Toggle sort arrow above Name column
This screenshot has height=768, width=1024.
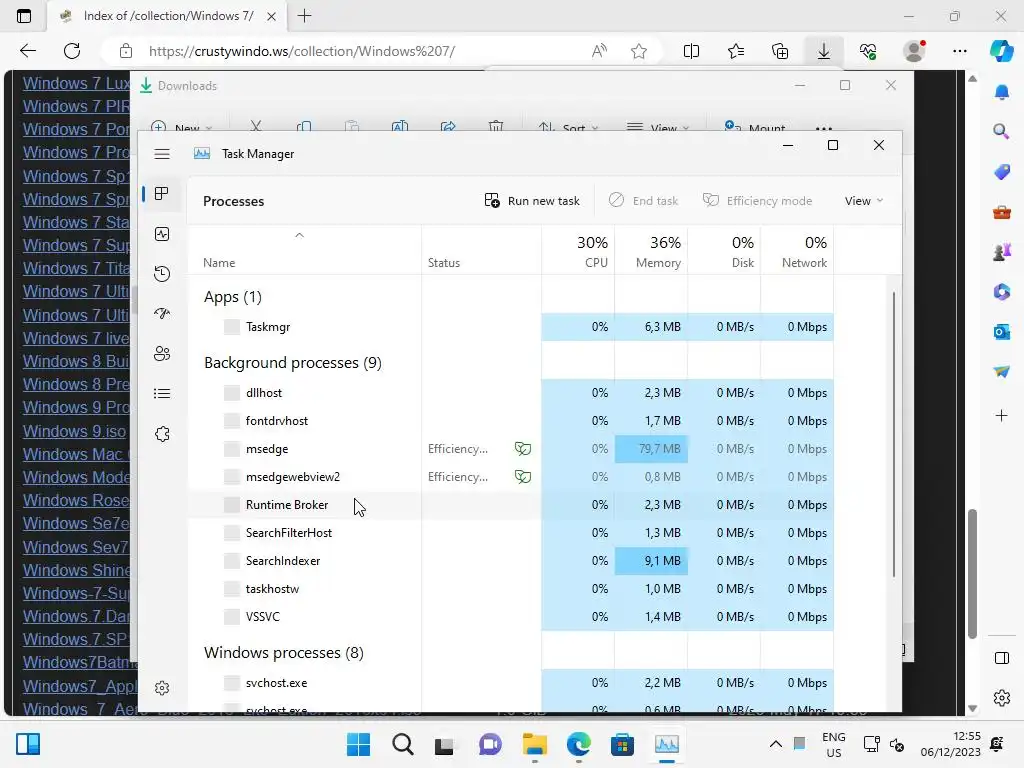click(299, 235)
